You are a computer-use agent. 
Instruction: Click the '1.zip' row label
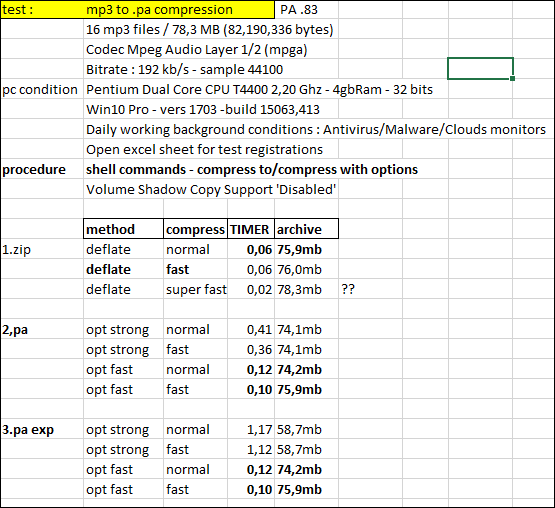pos(42,250)
